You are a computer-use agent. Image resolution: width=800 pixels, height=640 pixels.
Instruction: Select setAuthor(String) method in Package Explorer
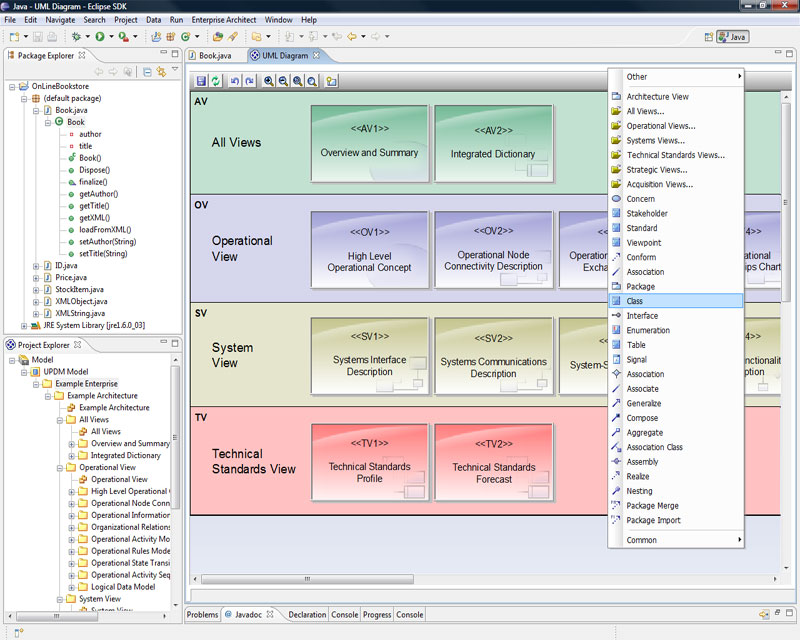pyautogui.click(x=108, y=241)
